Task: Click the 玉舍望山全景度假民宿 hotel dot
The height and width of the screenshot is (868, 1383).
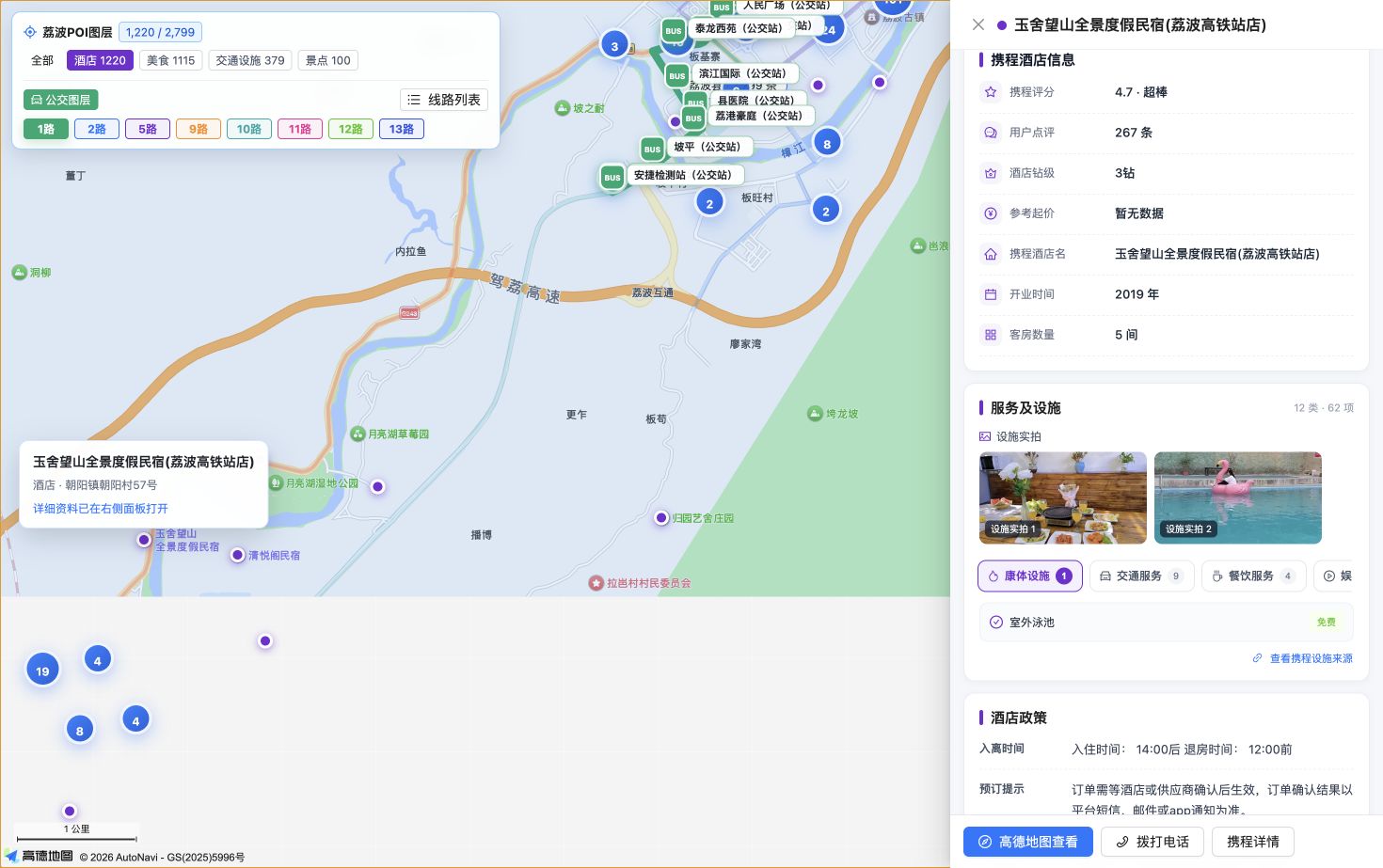Action: (144, 540)
